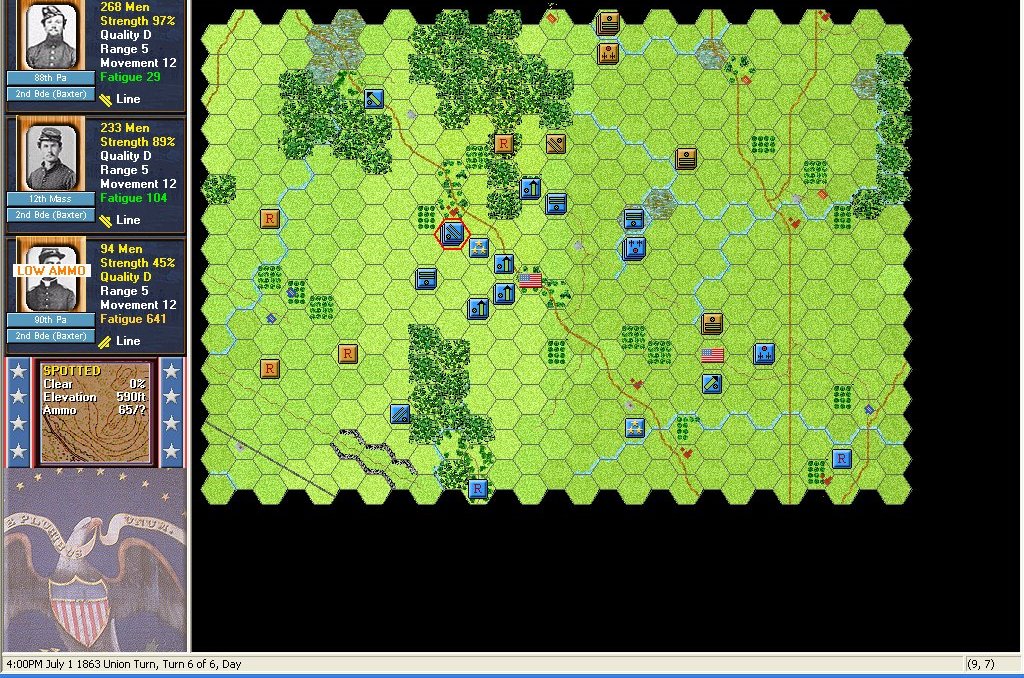Click the 88th Pa commander portrait
Screen dimensions: 1024x678
[51, 36]
